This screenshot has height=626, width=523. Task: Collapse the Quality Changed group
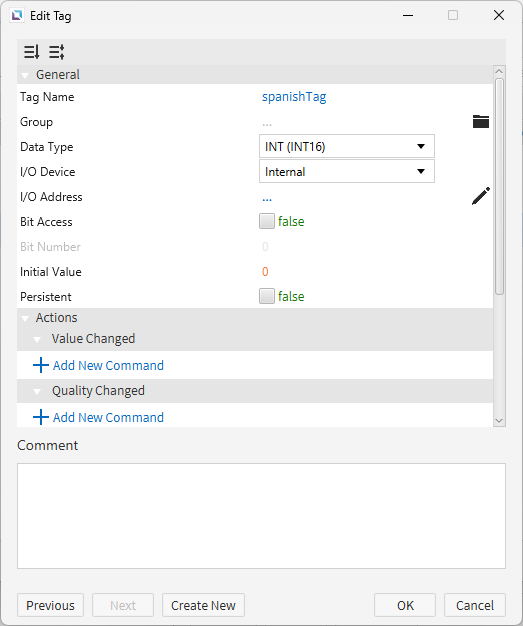pyautogui.click(x=37, y=392)
